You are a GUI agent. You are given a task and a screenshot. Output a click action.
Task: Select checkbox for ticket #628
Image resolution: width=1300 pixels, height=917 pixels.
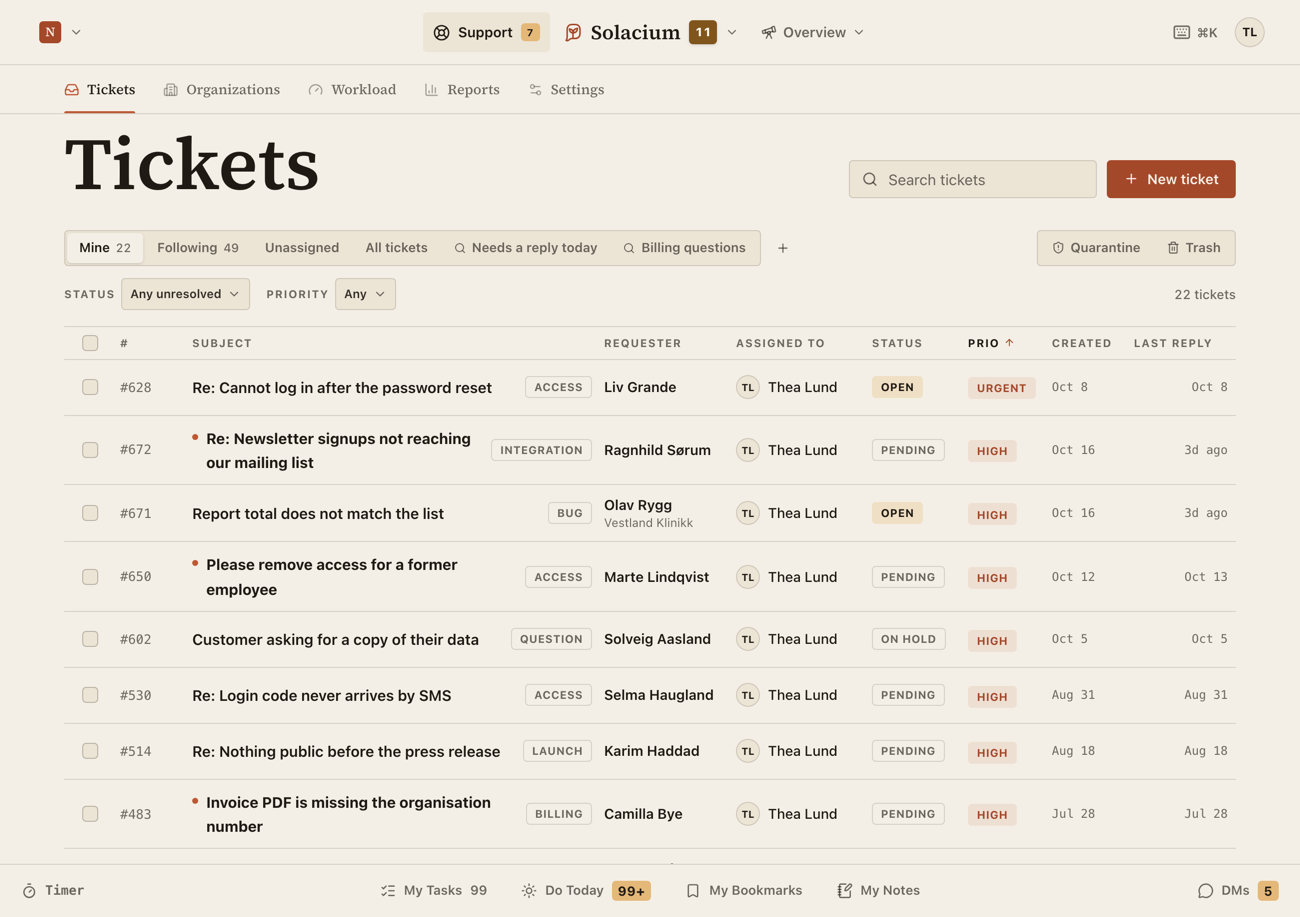[90, 387]
